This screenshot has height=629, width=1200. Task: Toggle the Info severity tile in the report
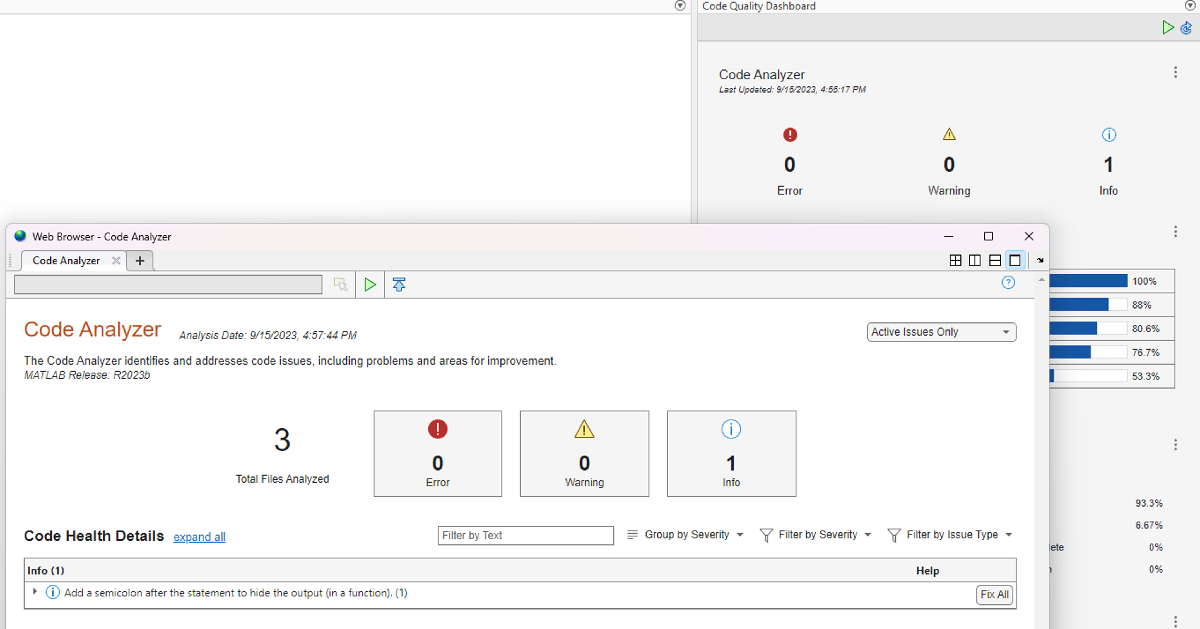[x=731, y=453]
